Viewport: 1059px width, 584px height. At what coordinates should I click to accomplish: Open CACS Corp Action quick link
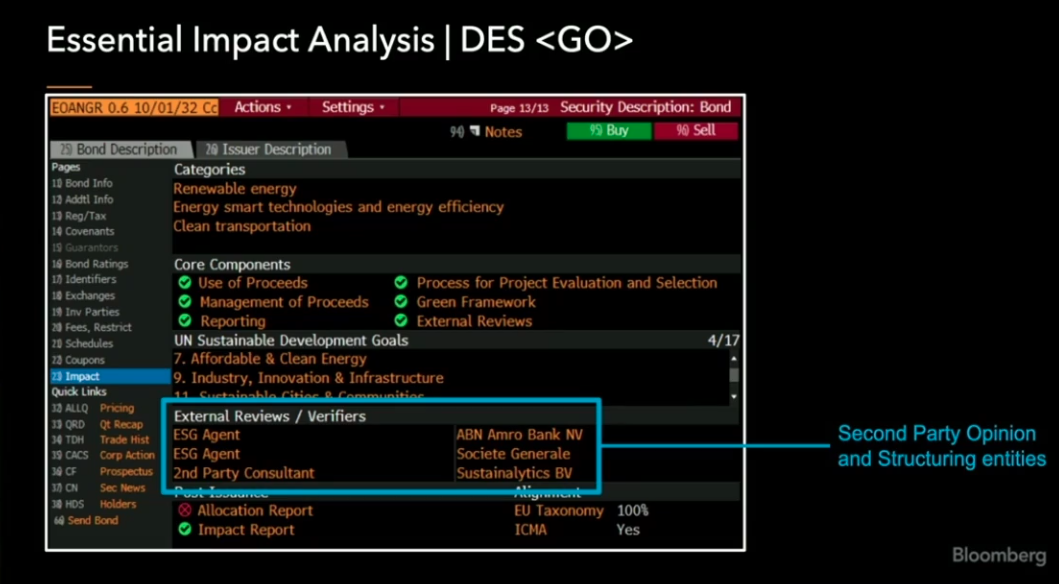(103, 456)
